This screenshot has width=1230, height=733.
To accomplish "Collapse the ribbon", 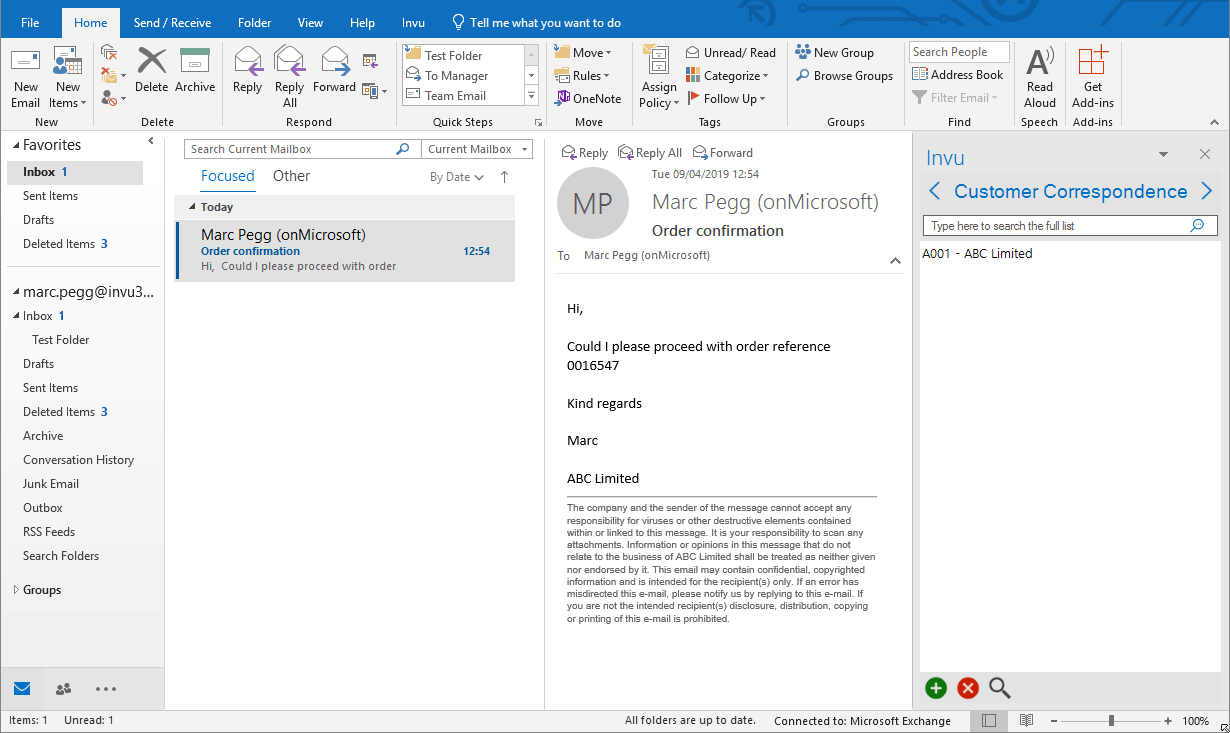I will pos(1215,122).
